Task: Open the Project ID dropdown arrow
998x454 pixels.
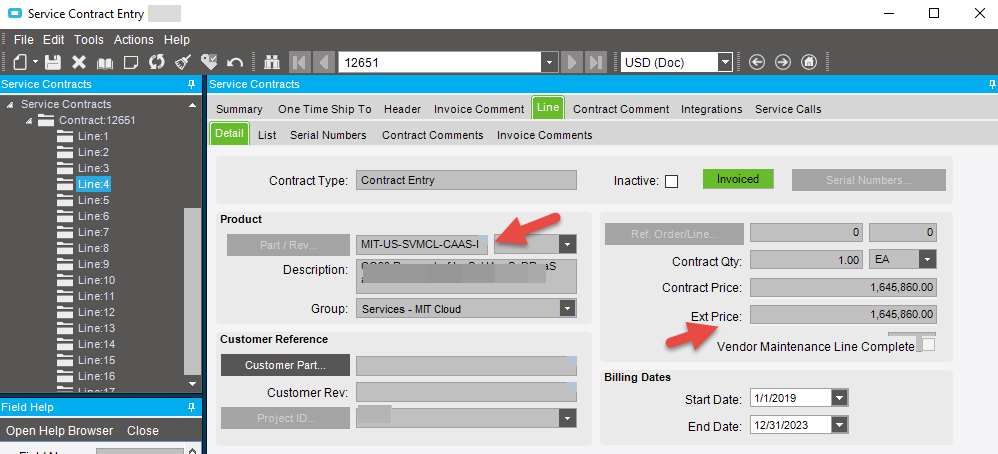Action: click(567, 418)
